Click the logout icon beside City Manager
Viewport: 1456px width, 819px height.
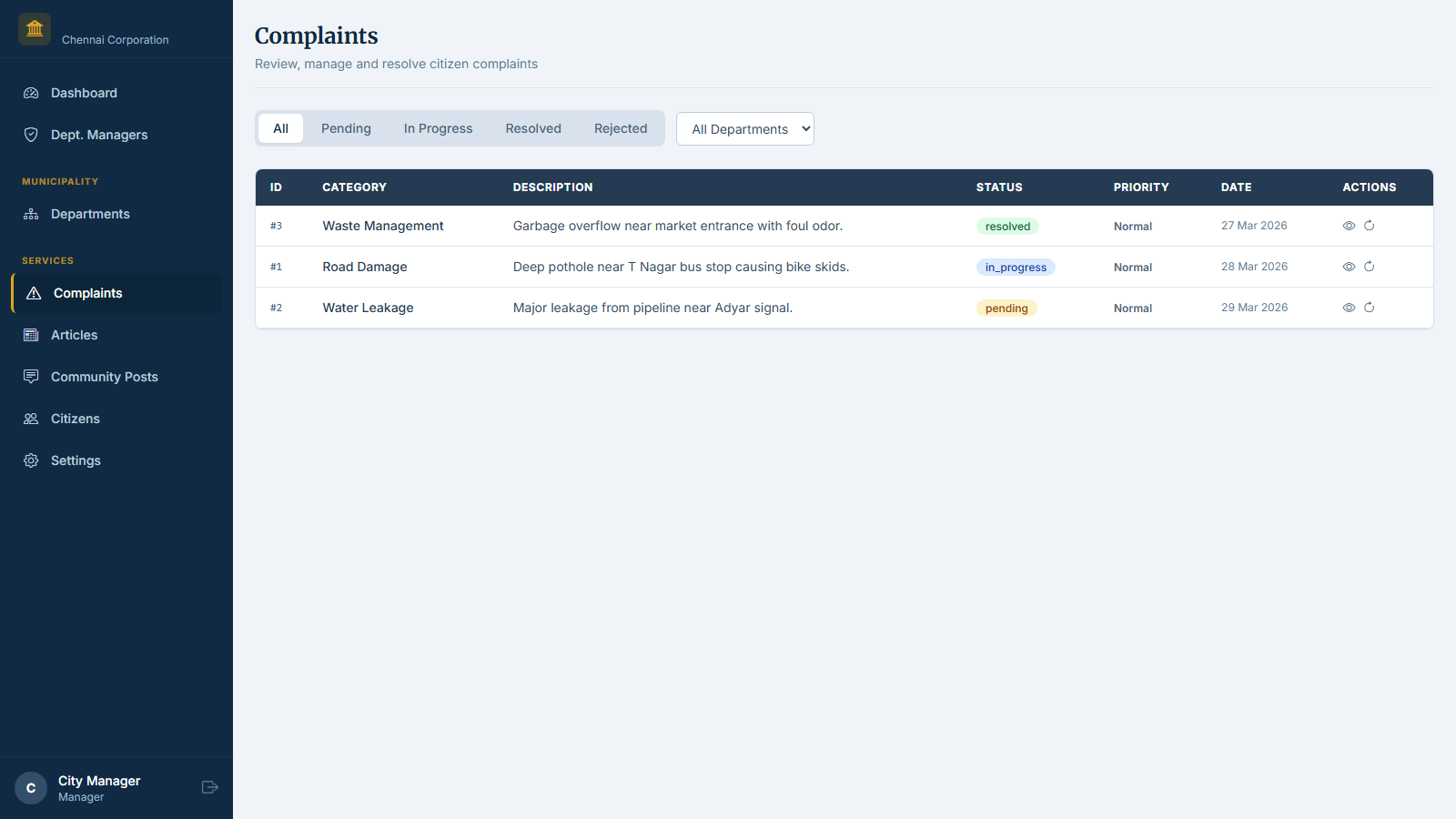tap(209, 786)
